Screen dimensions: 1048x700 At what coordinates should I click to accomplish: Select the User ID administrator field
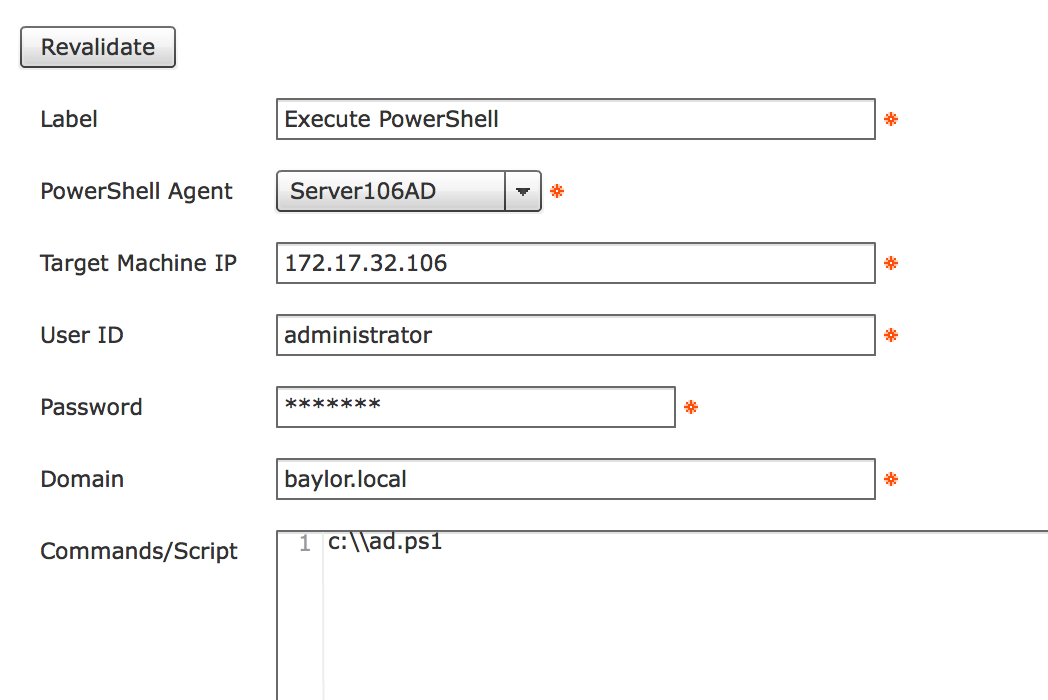[x=575, y=335]
